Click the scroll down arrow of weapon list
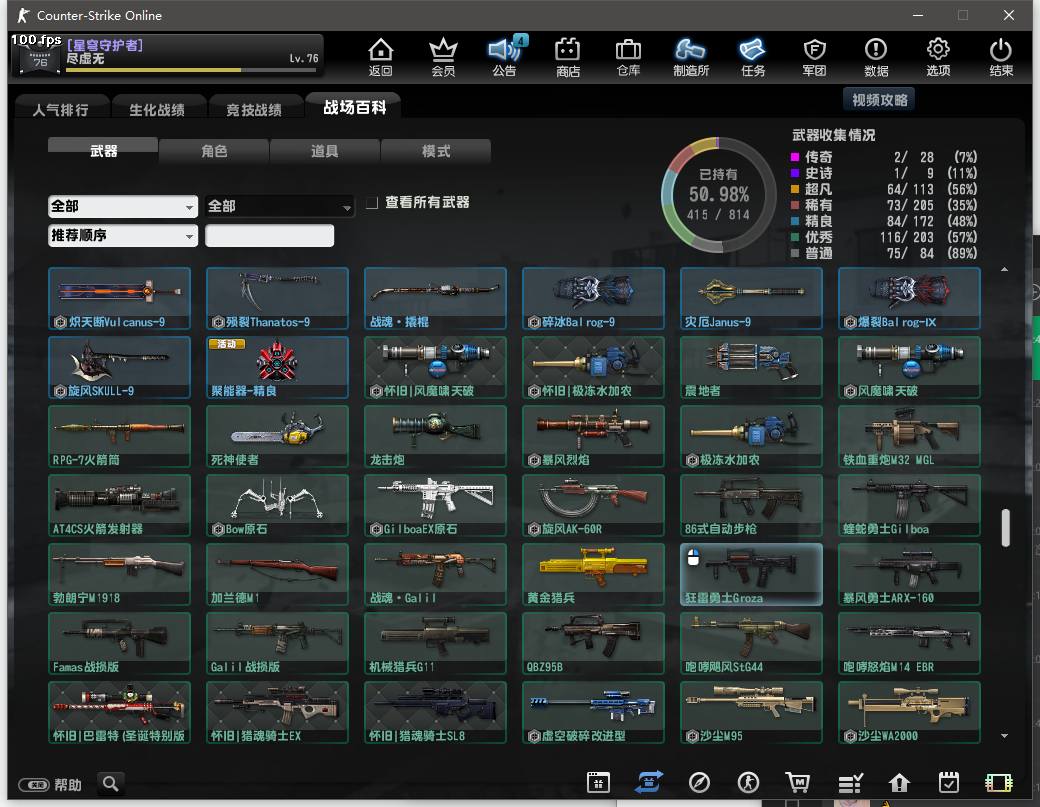This screenshot has width=1040, height=807. (1005, 735)
